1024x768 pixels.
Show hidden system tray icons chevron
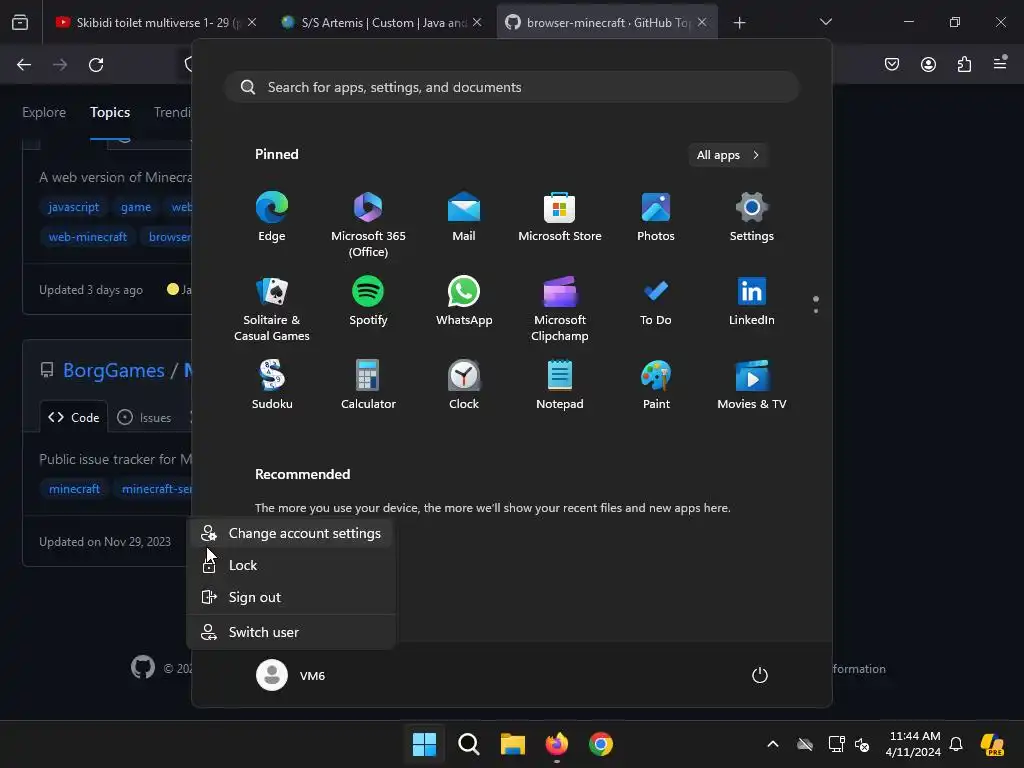click(773, 744)
